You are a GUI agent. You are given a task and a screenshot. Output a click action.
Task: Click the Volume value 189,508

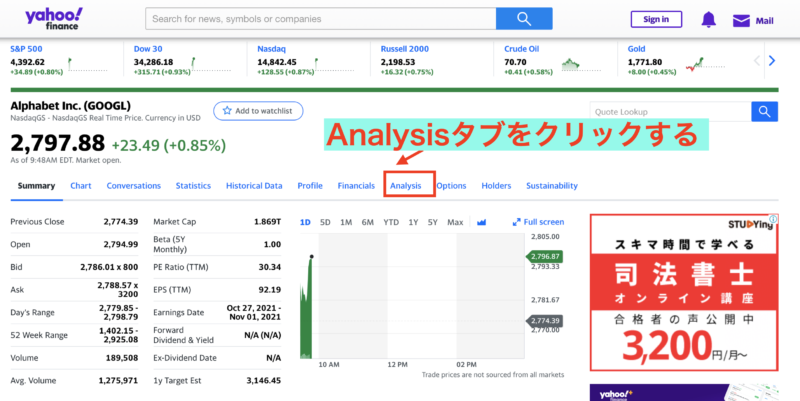coord(123,358)
